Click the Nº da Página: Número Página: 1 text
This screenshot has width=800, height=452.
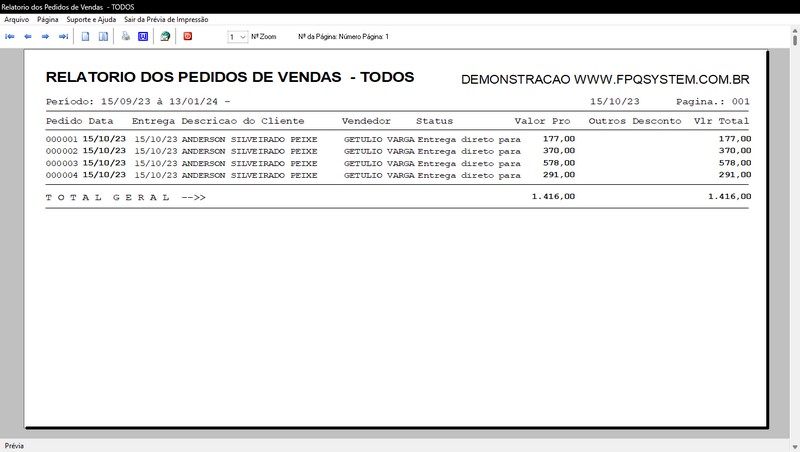pyautogui.click(x=343, y=37)
